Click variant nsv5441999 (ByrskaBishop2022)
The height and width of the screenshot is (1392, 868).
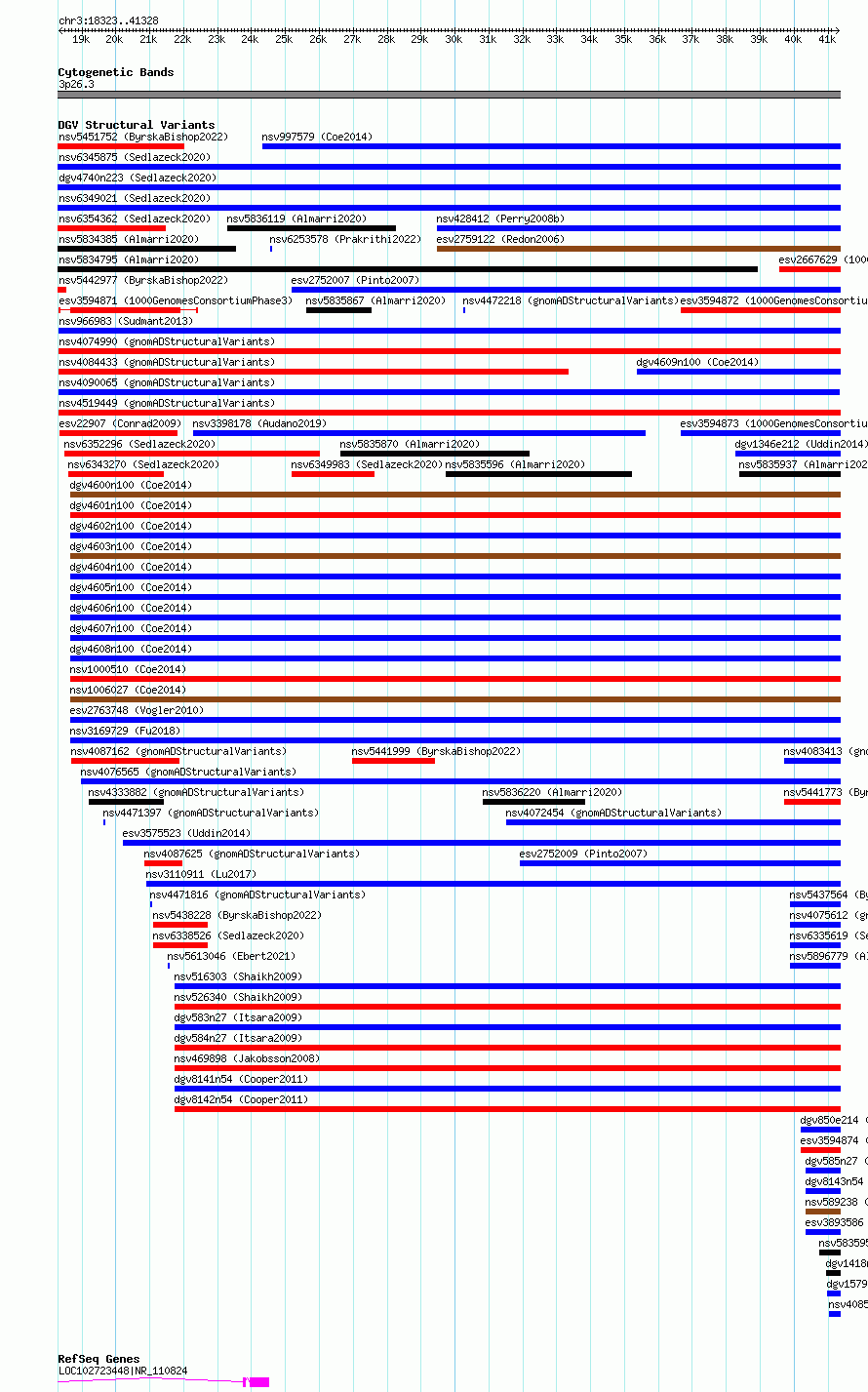pos(393,761)
